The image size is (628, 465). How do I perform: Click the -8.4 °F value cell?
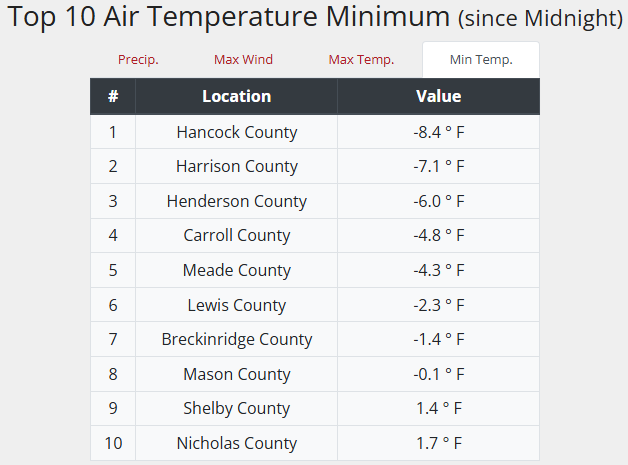pyautogui.click(x=438, y=132)
